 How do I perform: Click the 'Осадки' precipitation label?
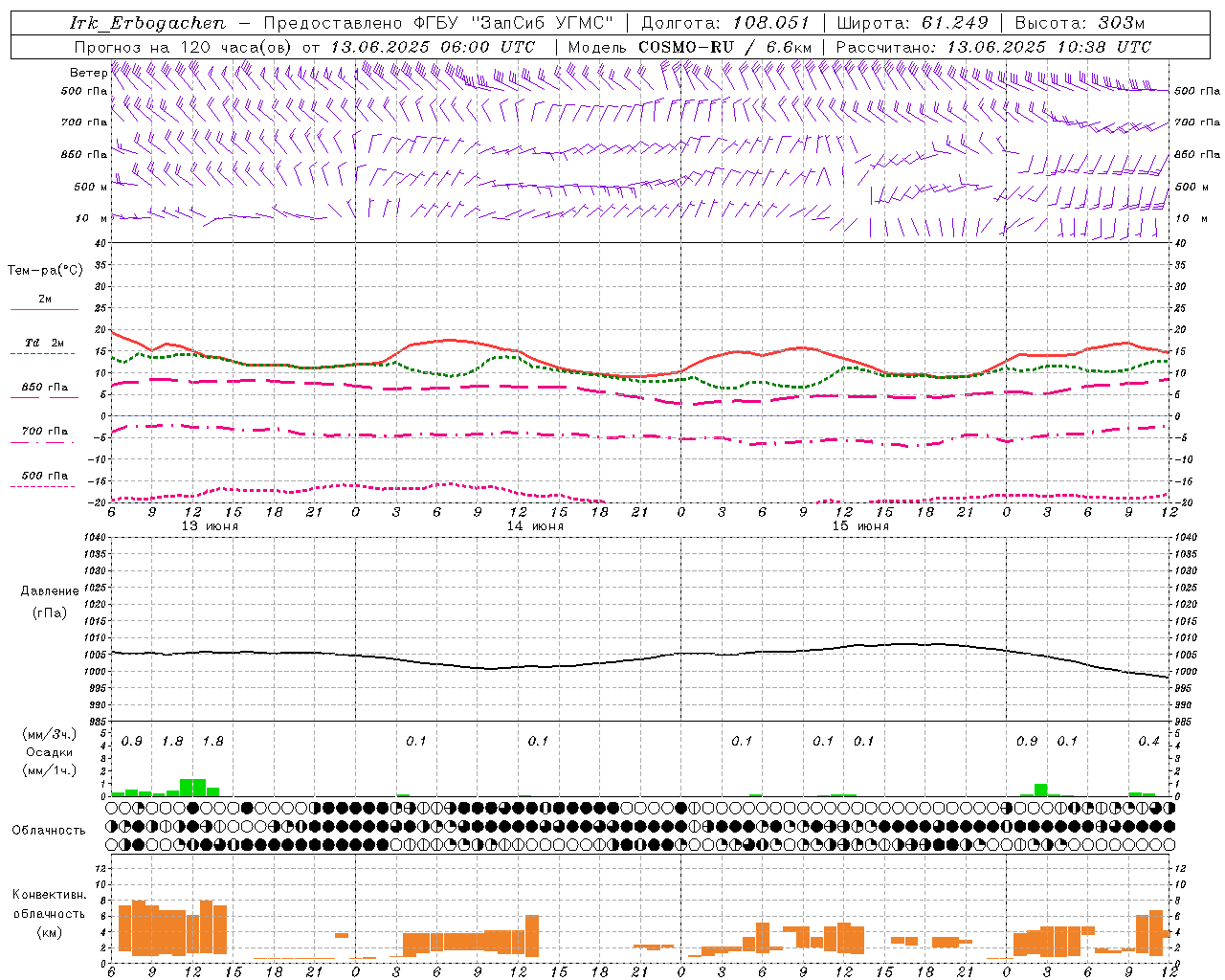tap(49, 752)
